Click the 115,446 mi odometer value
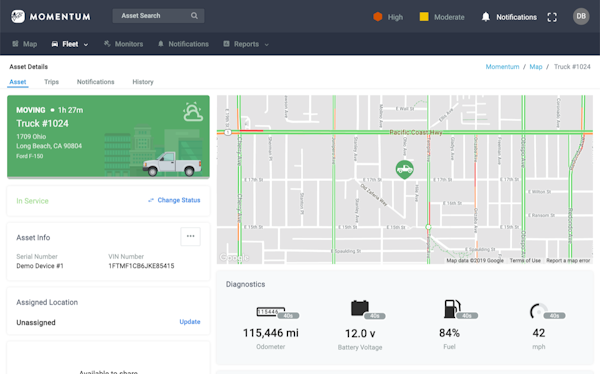600x374 pixels. tap(271, 333)
